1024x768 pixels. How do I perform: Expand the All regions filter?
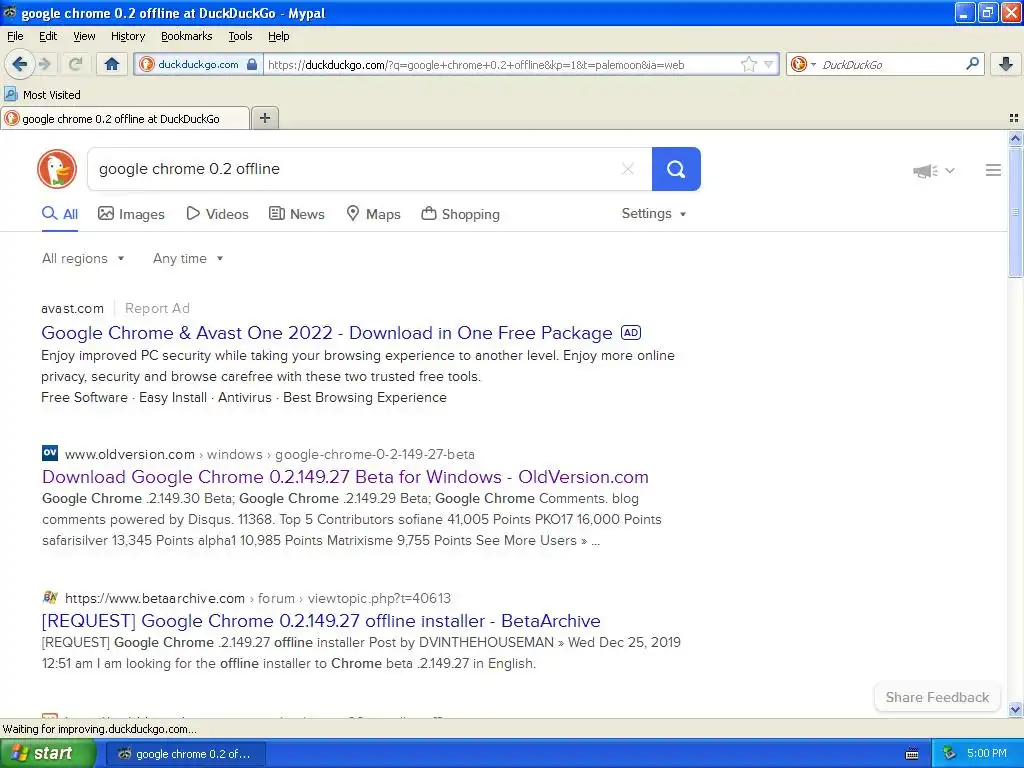(x=83, y=259)
